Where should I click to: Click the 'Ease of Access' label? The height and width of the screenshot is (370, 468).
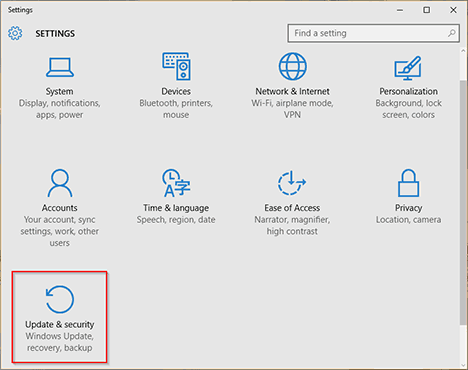(292, 208)
